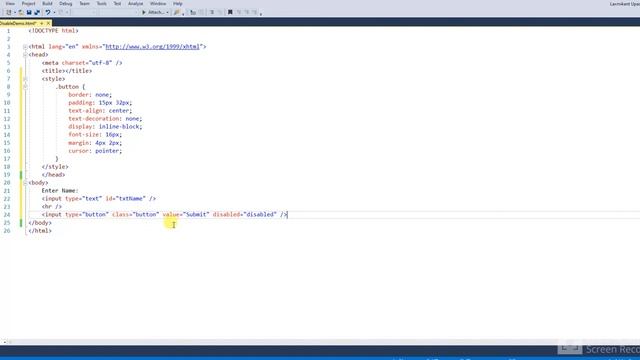640x360 pixels.
Task: Click the disabled attribute on line 24
Action: point(244,214)
